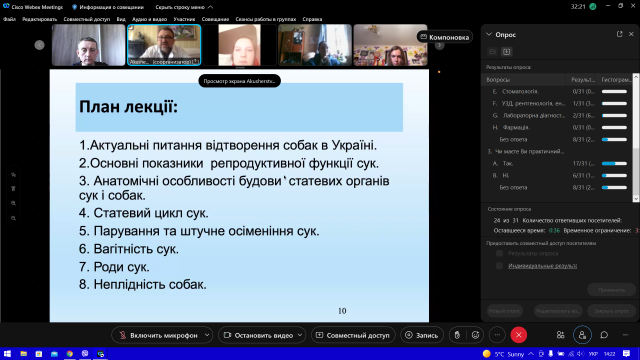Image resolution: width=640 pixels, height=360 pixels.
Task: Open Сеансы работы в группах menu
Action: point(266,19)
